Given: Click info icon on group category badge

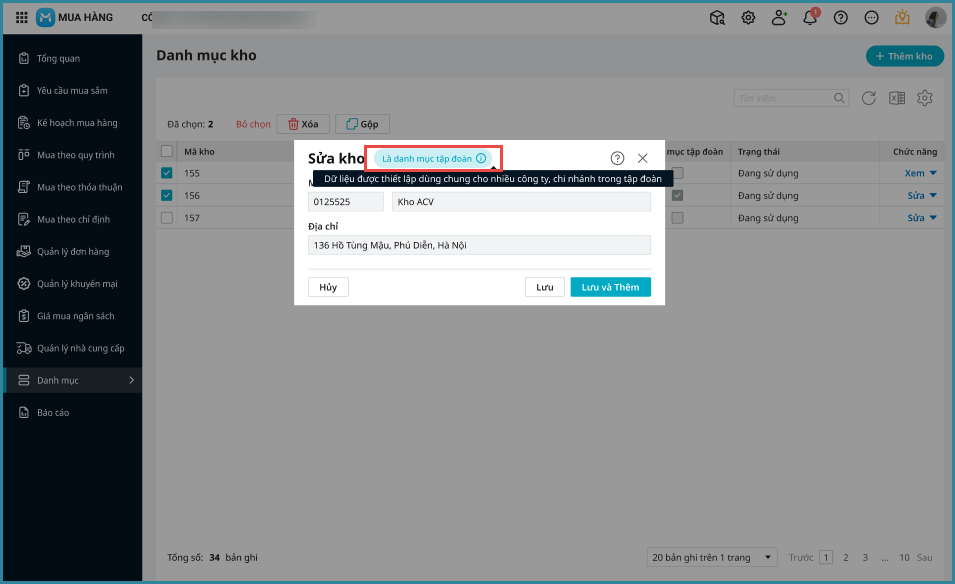Looking at the screenshot, I should click(481, 158).
